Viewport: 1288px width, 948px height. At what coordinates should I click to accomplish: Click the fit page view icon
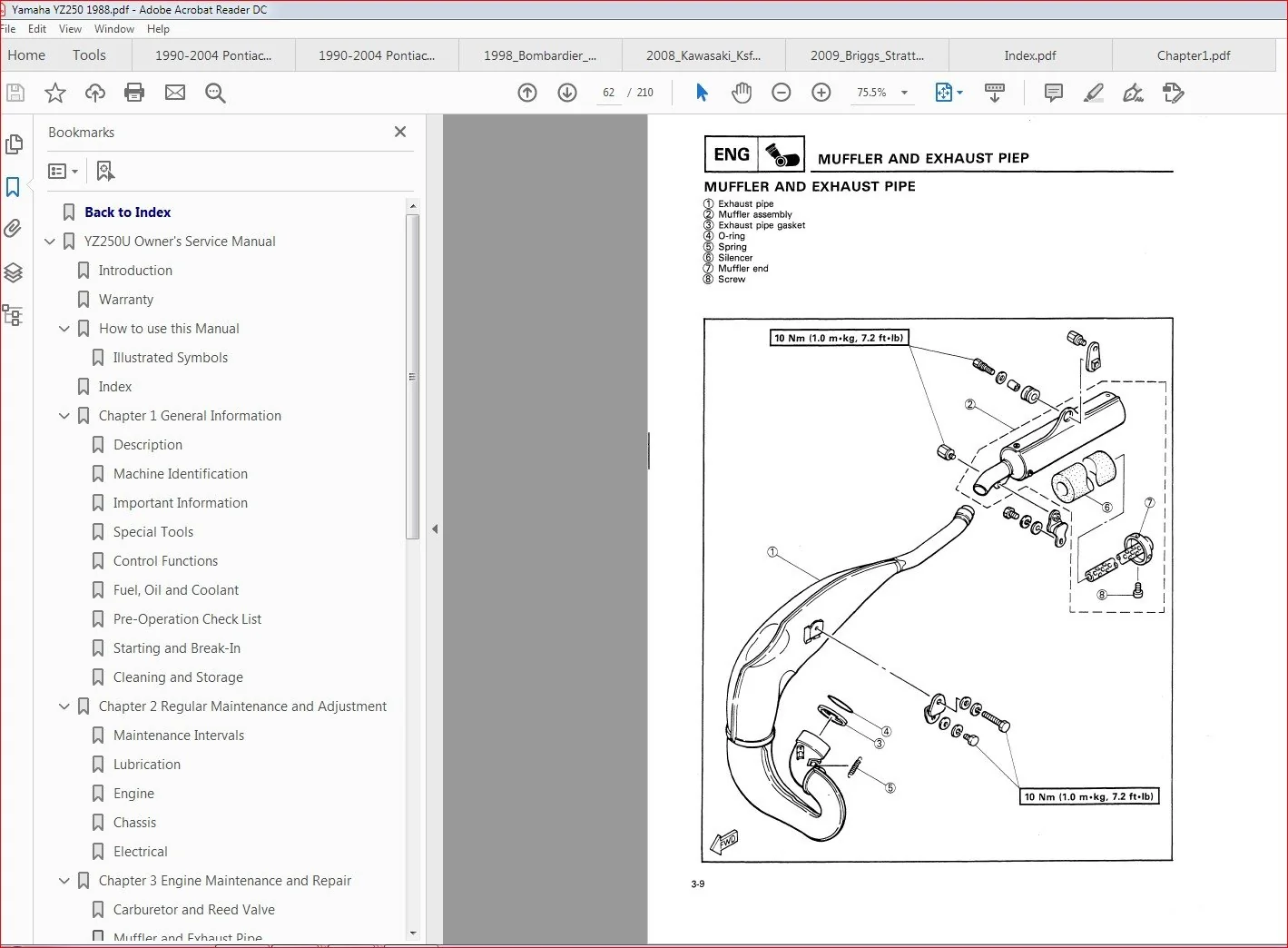[944, 93]
